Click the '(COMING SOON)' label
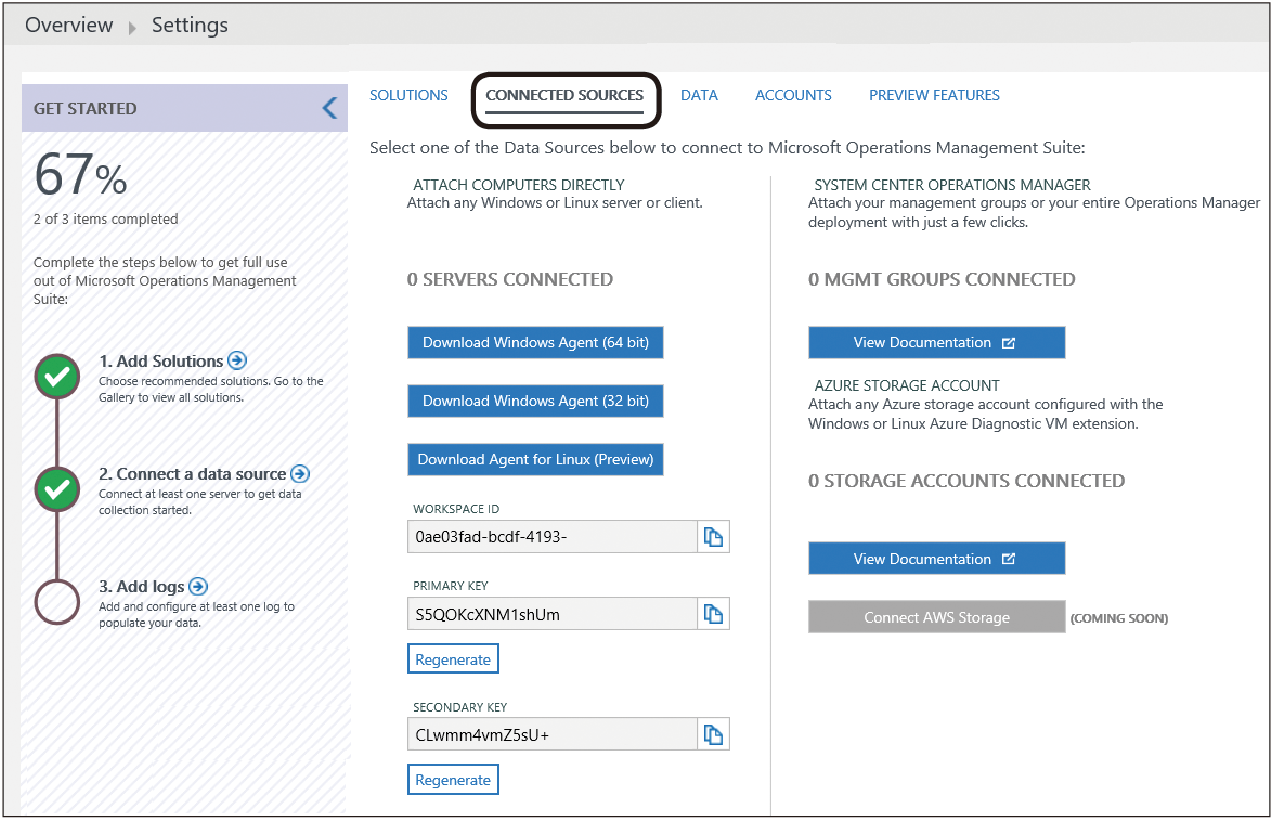1274x821 pixels. 1119,619
